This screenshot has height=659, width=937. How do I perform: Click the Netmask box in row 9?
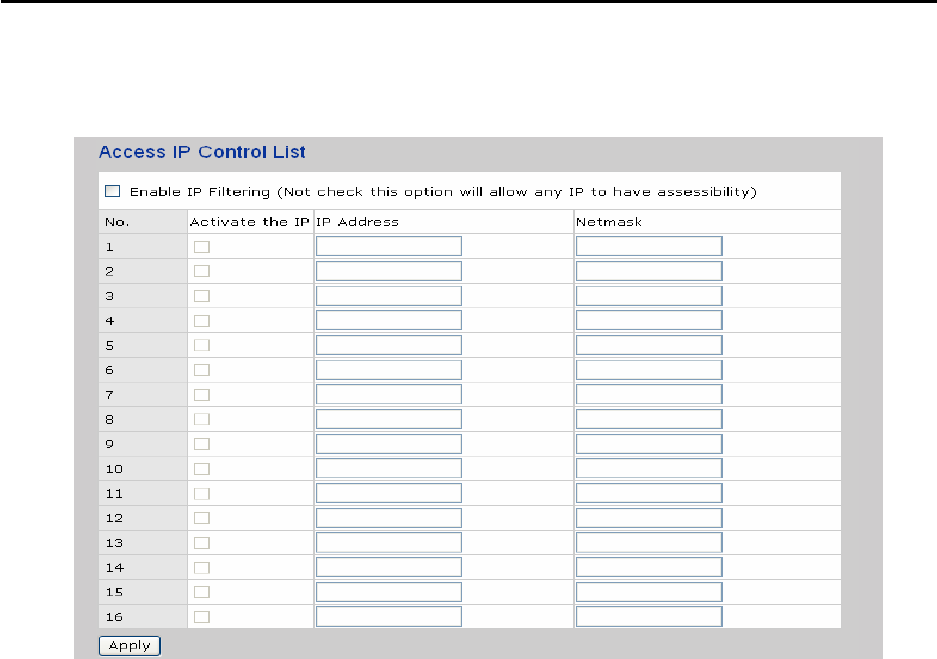pos(649,444)
